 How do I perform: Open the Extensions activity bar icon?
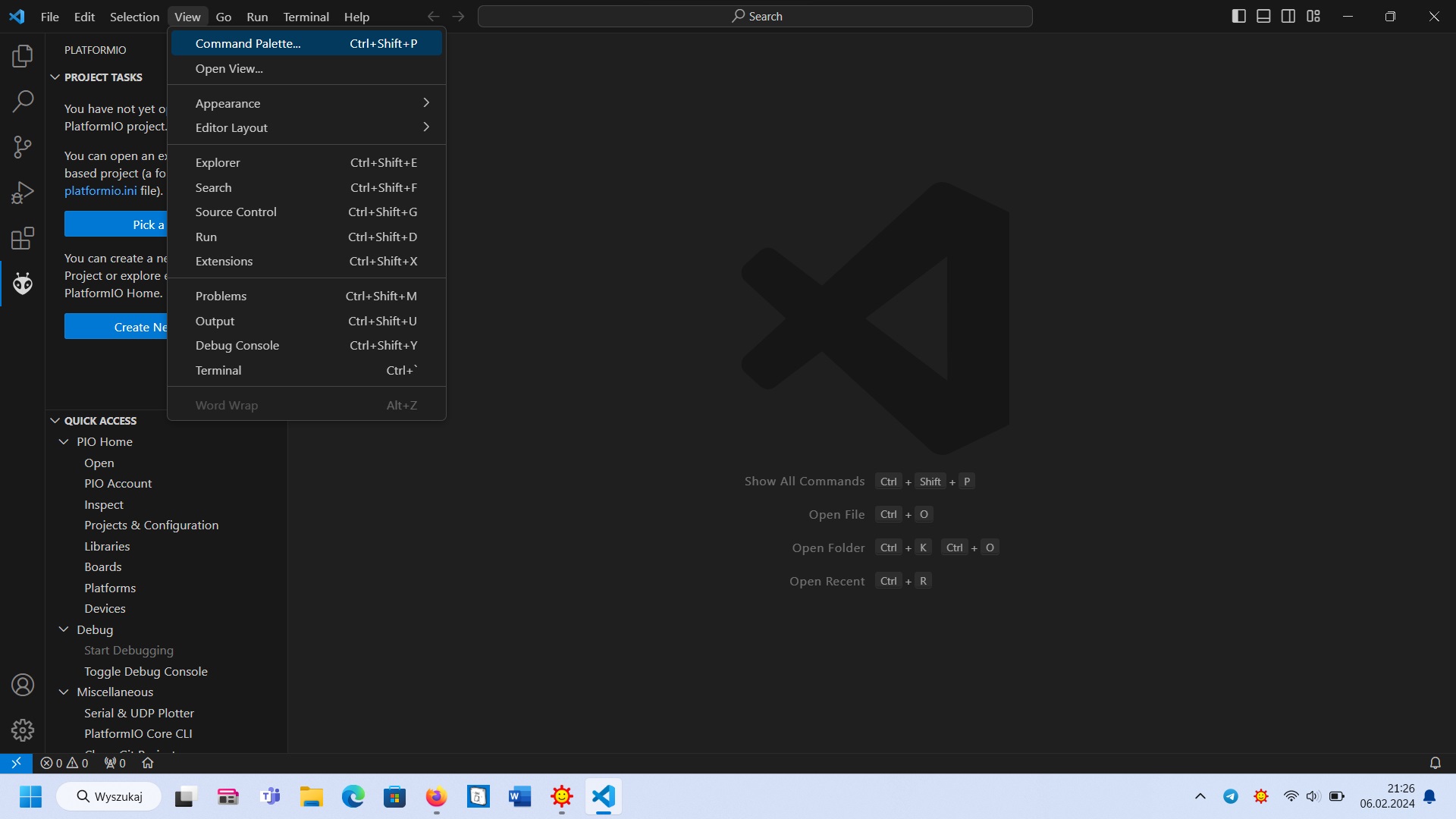point(23,239)
